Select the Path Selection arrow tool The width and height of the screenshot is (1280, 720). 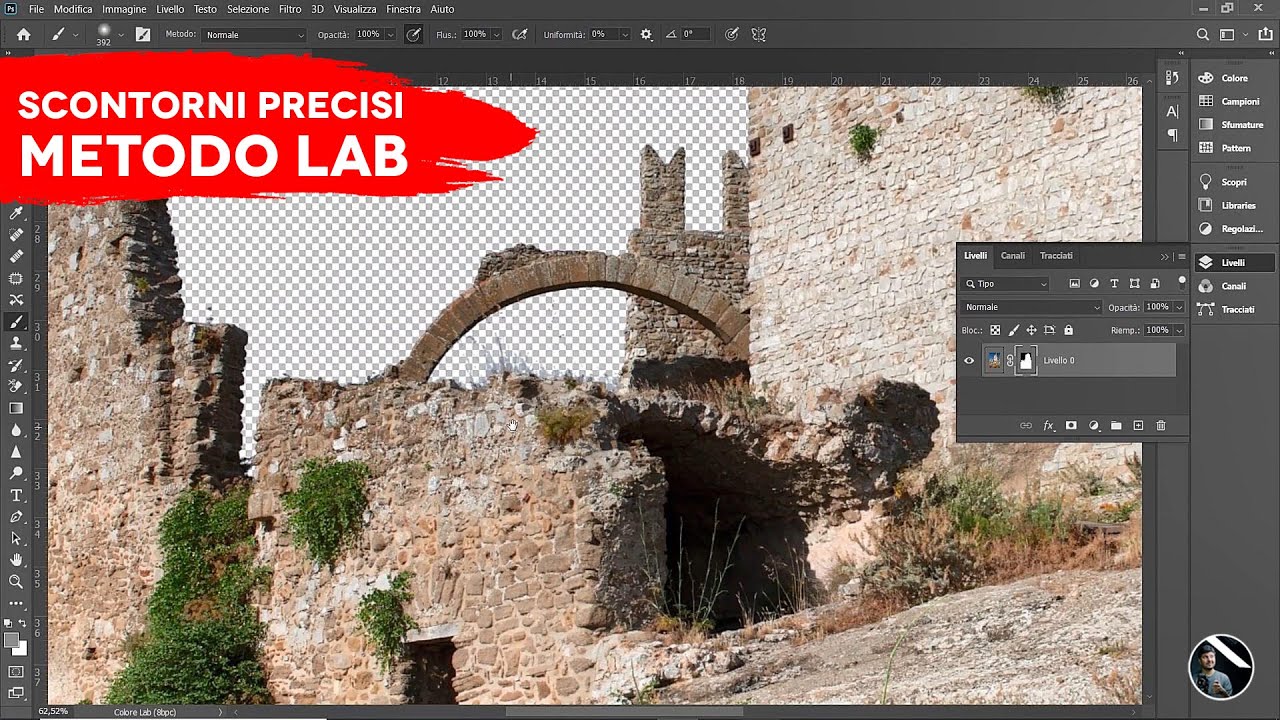click(x=16, y=538)
